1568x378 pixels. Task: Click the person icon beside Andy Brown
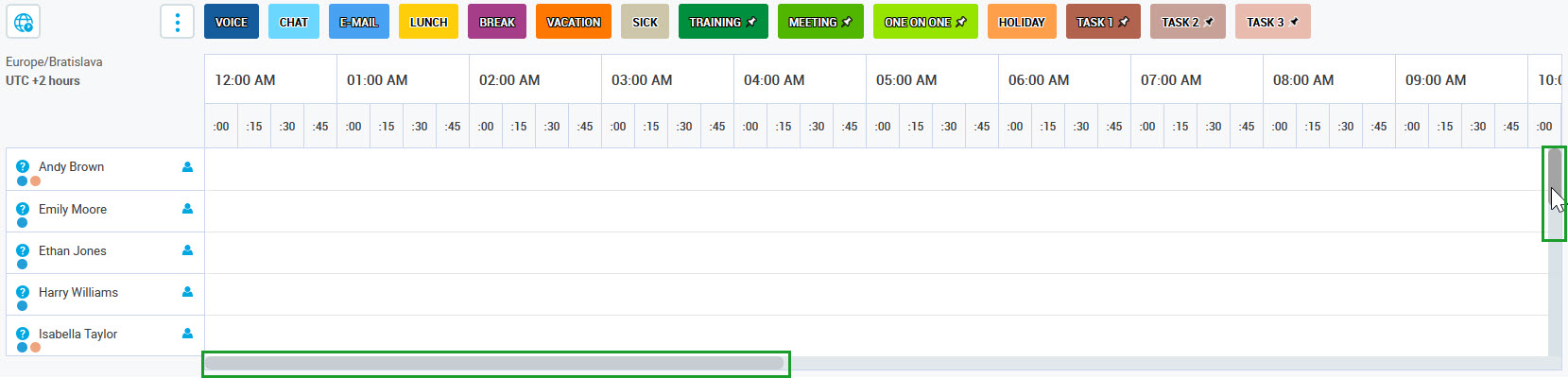(x=187, y=167)
